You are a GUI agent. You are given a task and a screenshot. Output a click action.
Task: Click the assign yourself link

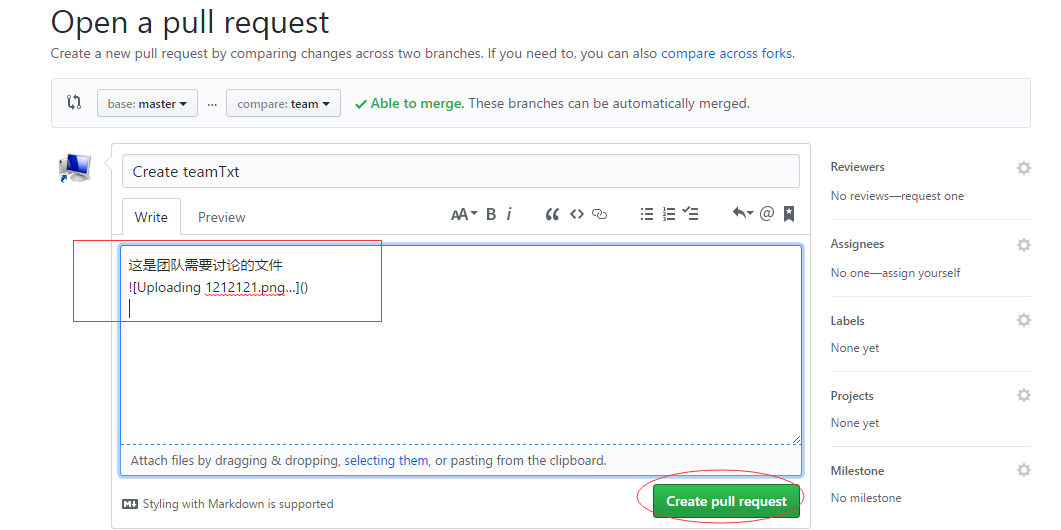pos(922,273)
